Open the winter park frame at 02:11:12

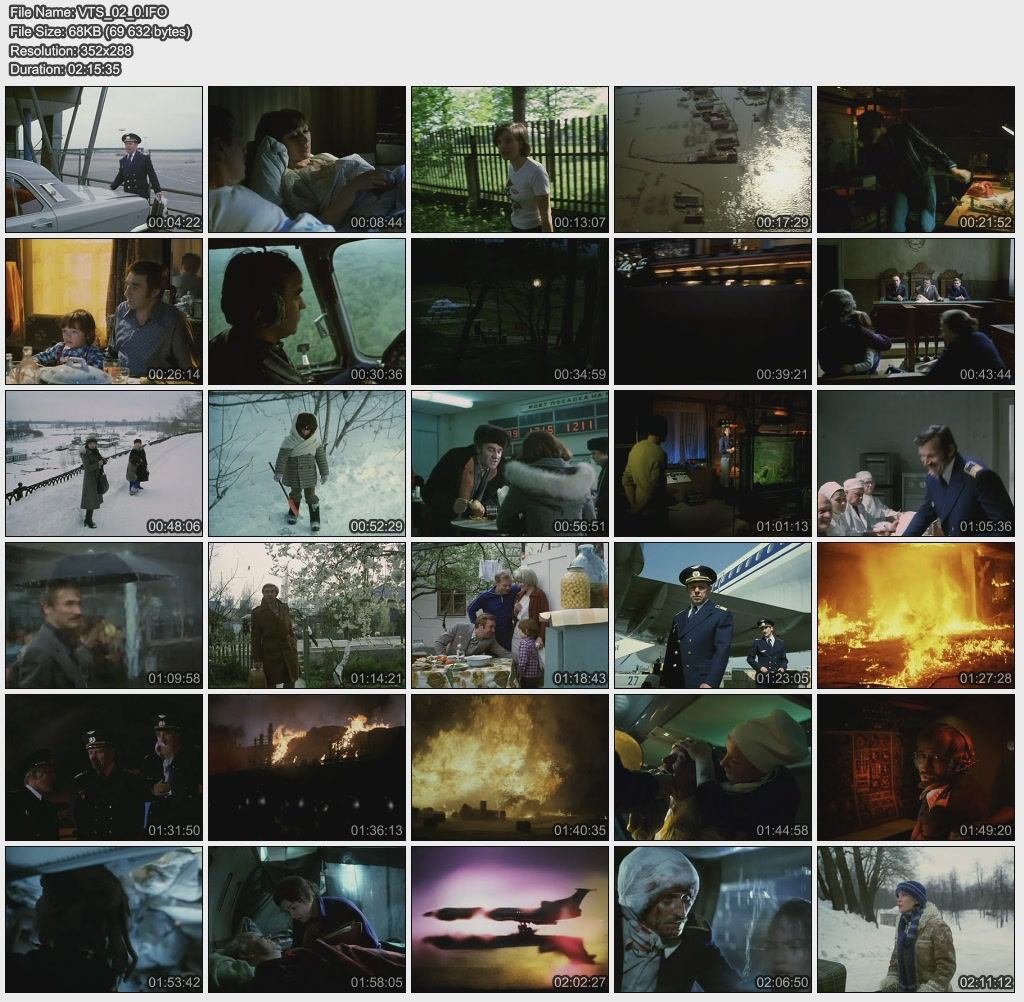tap(916, 920)
